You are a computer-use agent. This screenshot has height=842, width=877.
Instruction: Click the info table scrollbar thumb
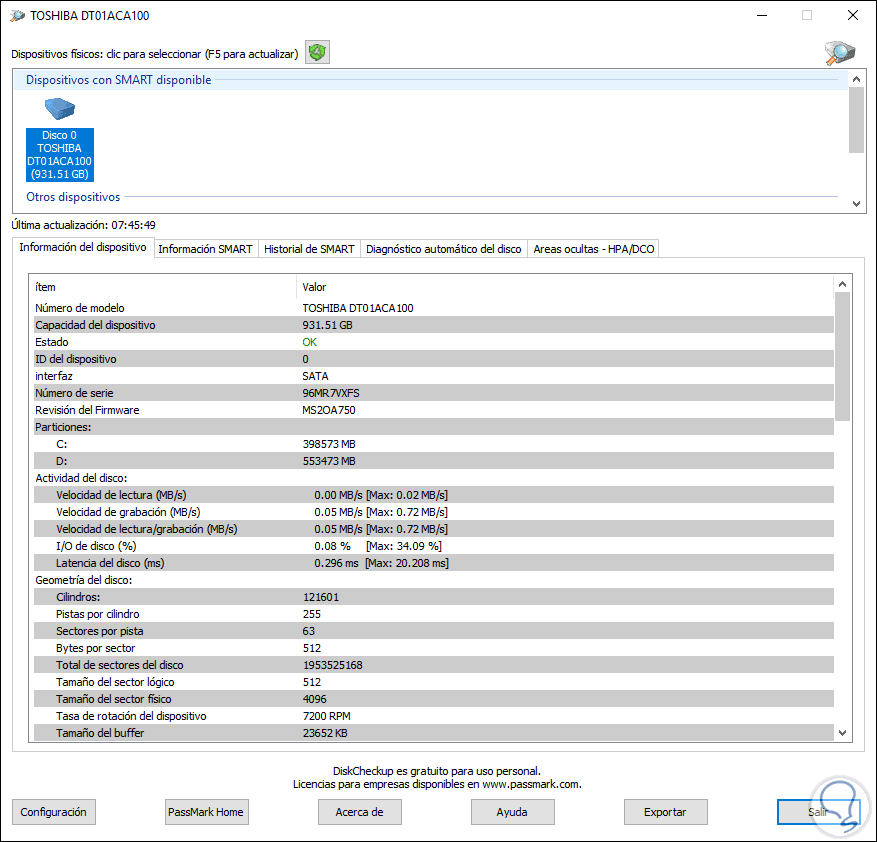point(842,356)
